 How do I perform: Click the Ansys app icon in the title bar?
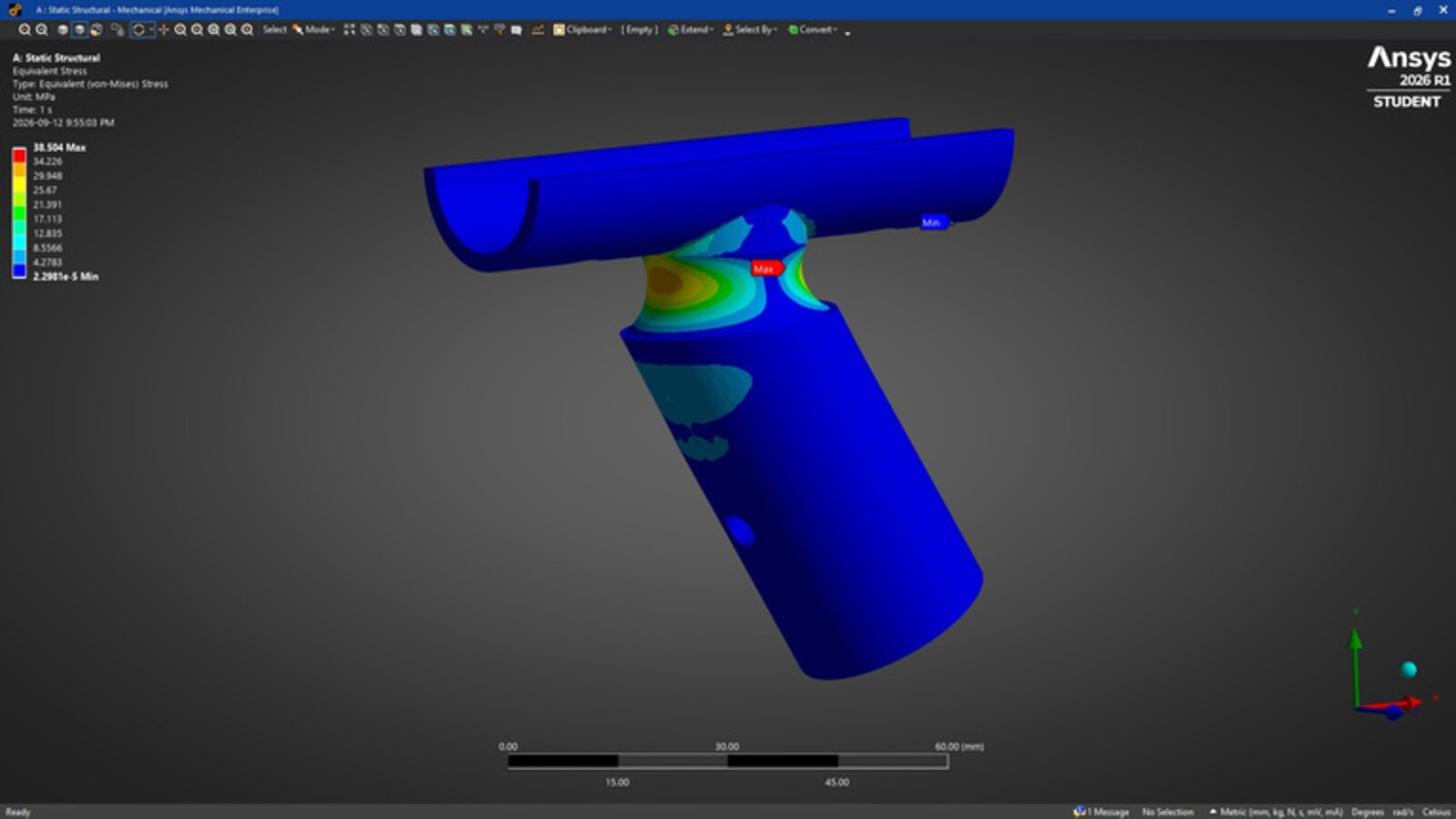pos(15,9)
